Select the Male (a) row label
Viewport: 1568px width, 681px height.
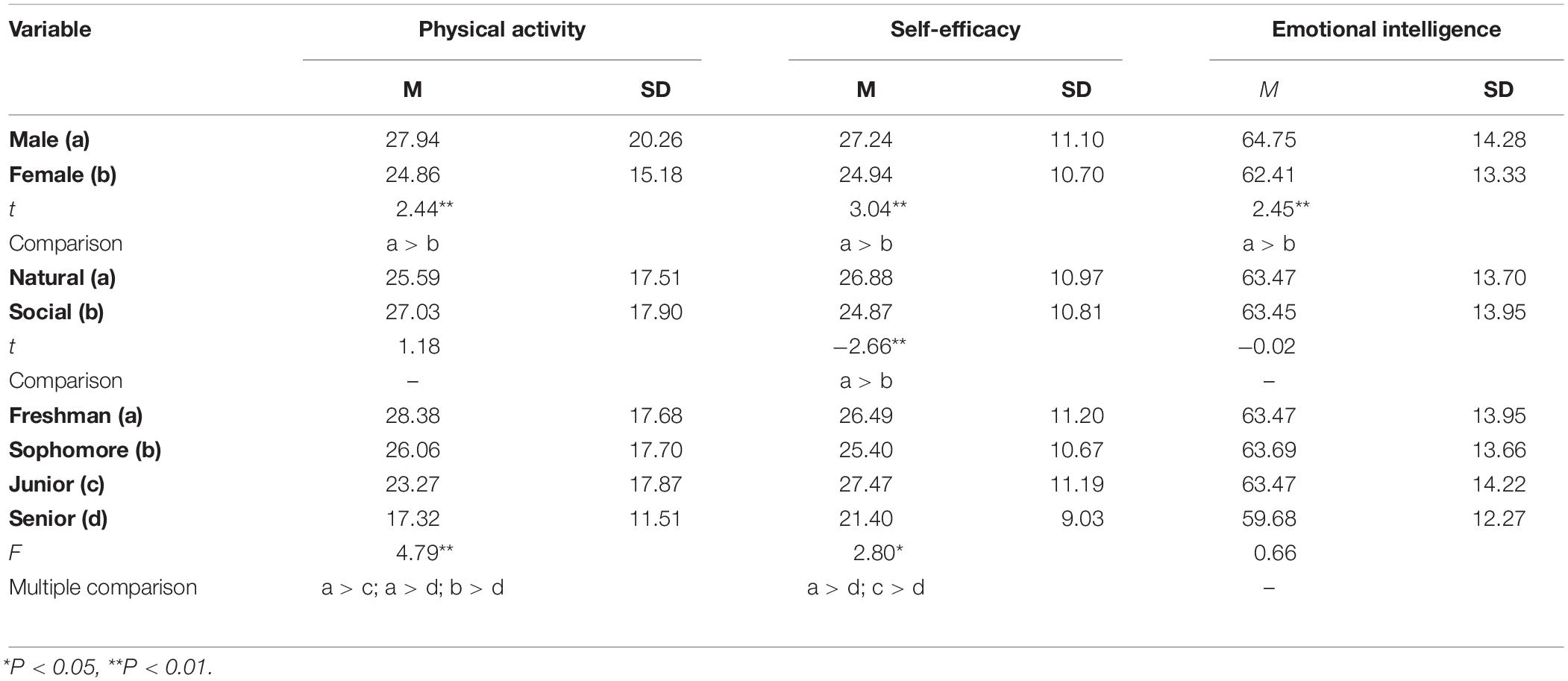(x=49, y=139)
